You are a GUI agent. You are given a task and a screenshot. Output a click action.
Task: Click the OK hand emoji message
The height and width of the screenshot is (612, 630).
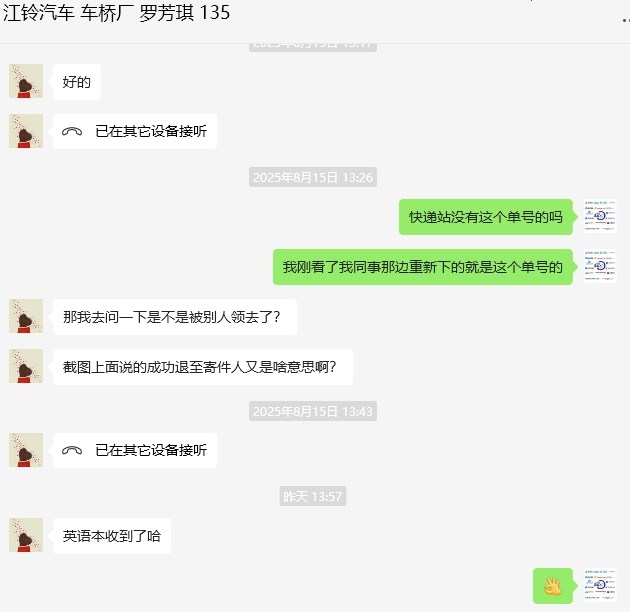pos(553,586)
